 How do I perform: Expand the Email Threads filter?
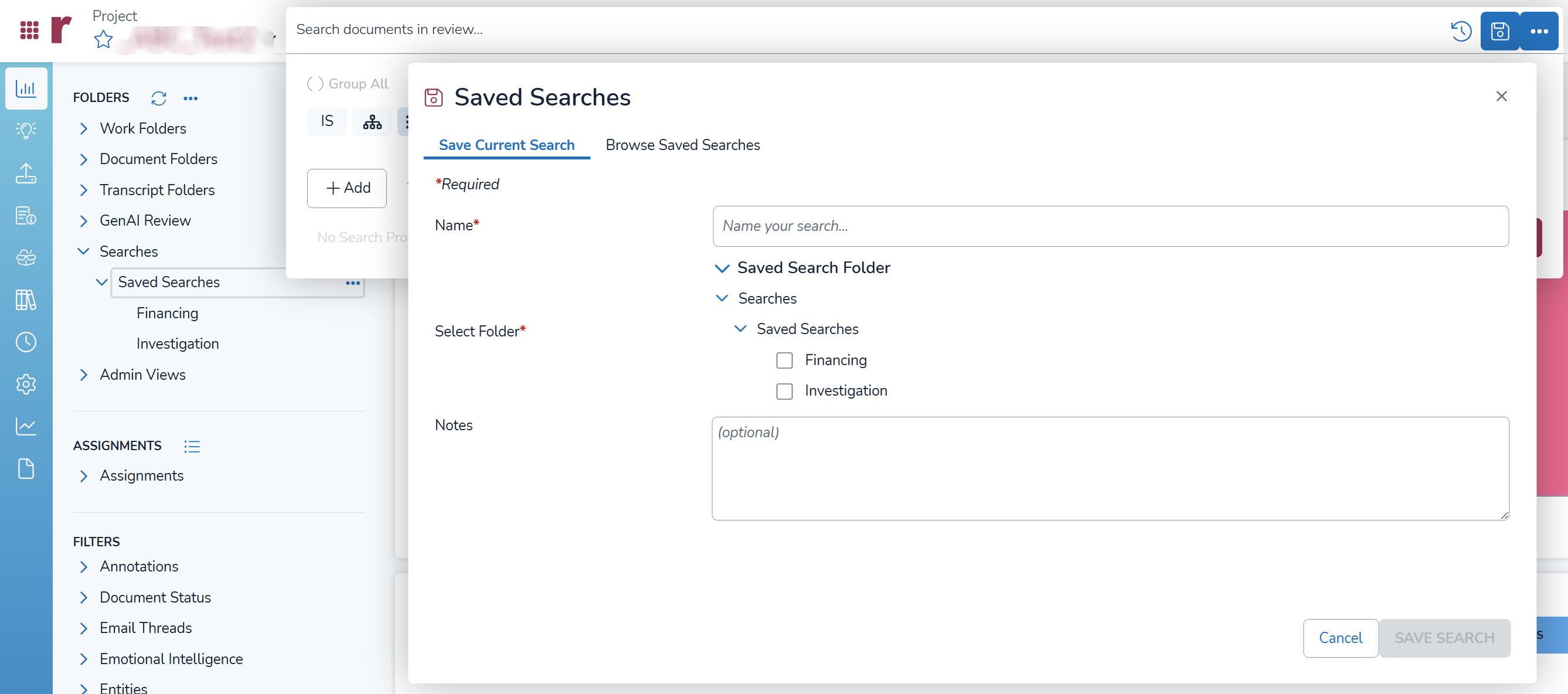[x=84, y=628]
